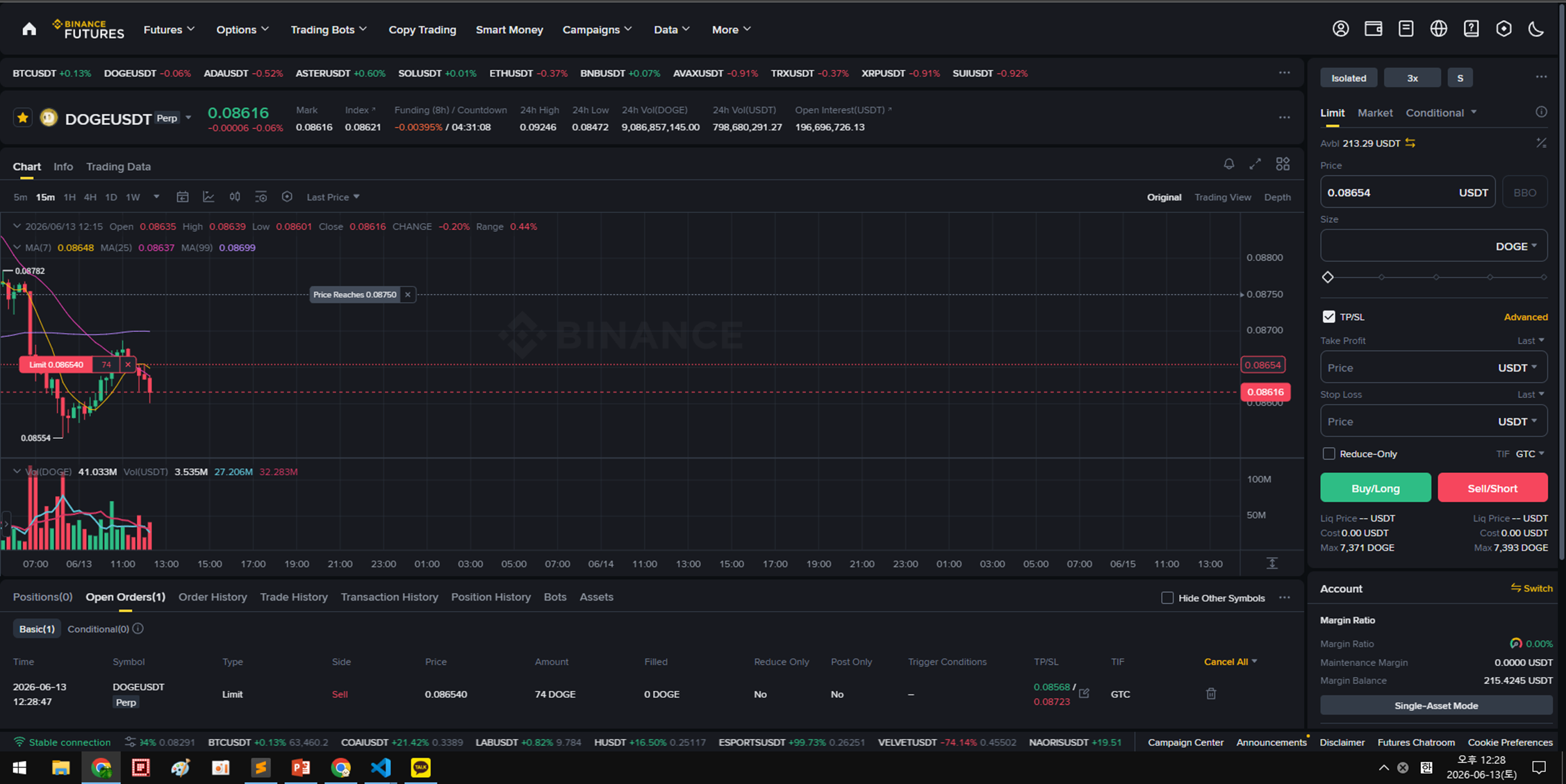The height and width of the screenshot is (784, 1566).
Task: Expand chart to fullscreen
Action: click(1255, 164)
